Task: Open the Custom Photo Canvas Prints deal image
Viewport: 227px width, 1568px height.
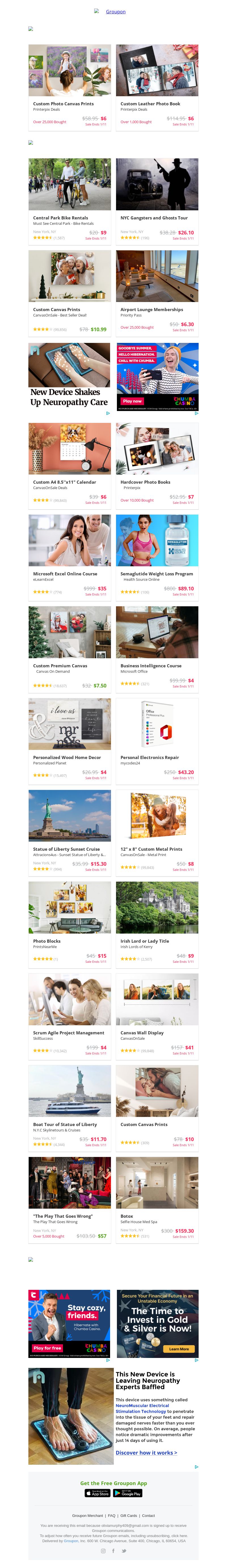Action: coord(70,70)
